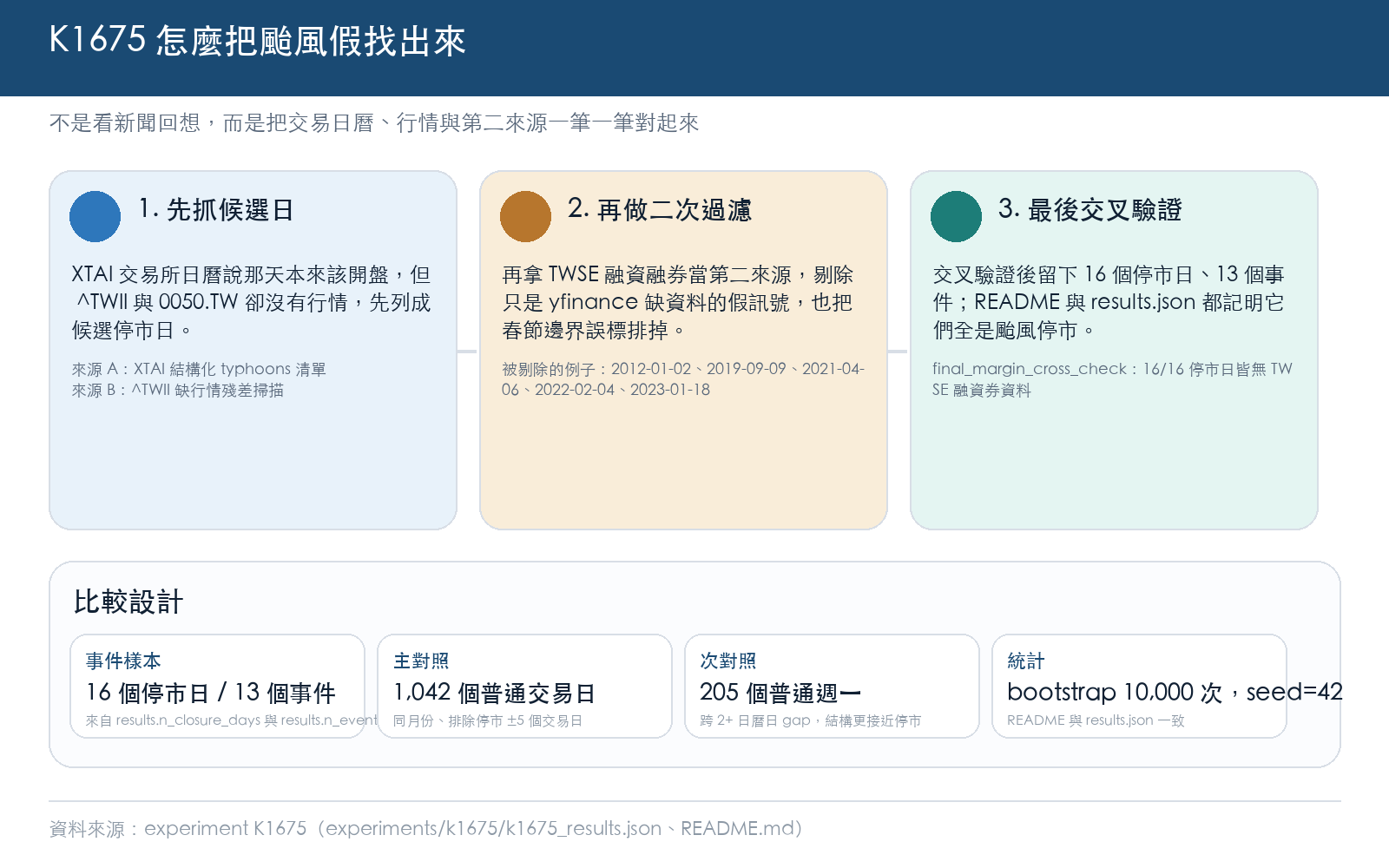Click the paragraph starting "再拿 TWSE 融資融券"
The width and height of the screenshot is (1389, 868).
(x=678, y=302)
